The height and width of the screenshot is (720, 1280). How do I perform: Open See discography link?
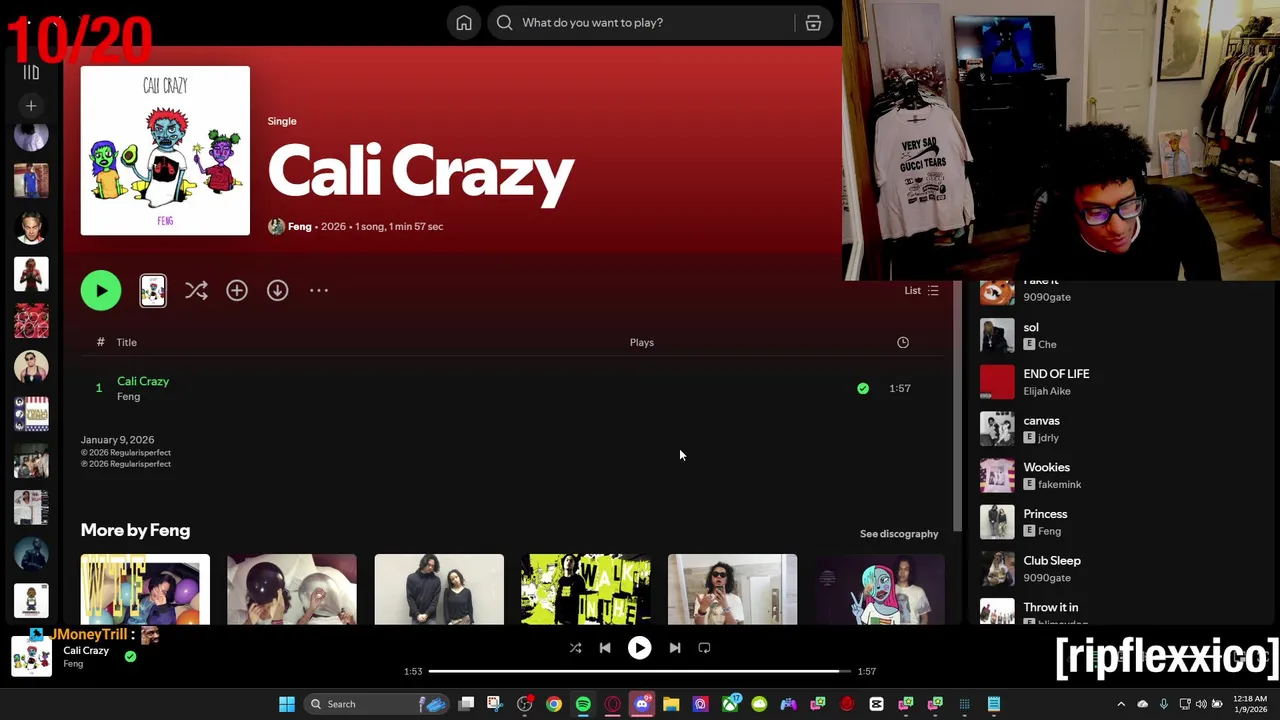pyautogui.click(x=899, y=533)
